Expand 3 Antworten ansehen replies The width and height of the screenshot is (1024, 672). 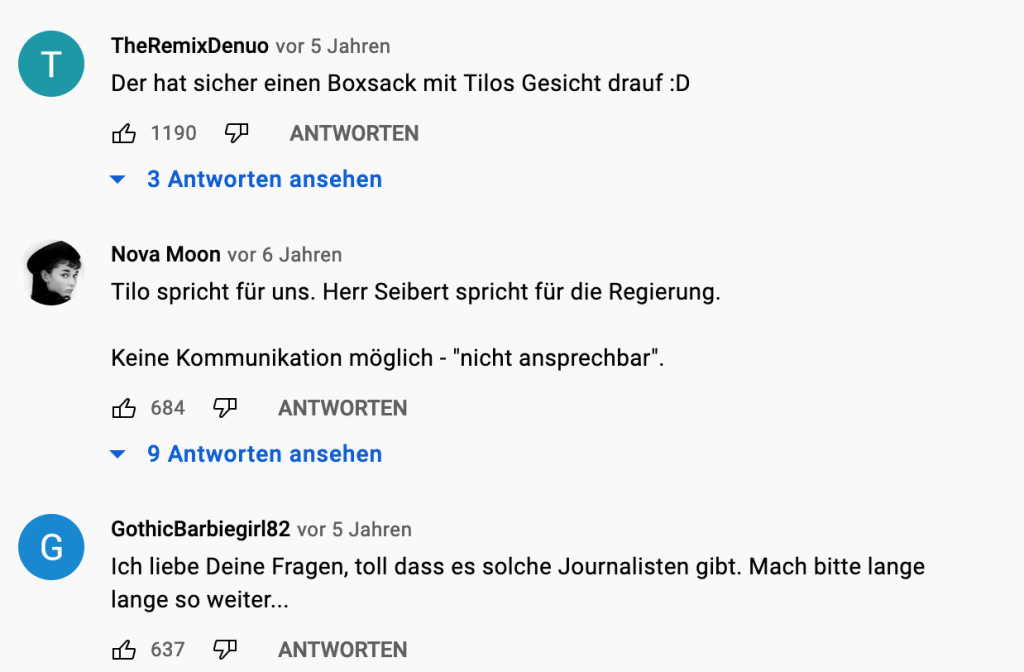tap(264, 180)
